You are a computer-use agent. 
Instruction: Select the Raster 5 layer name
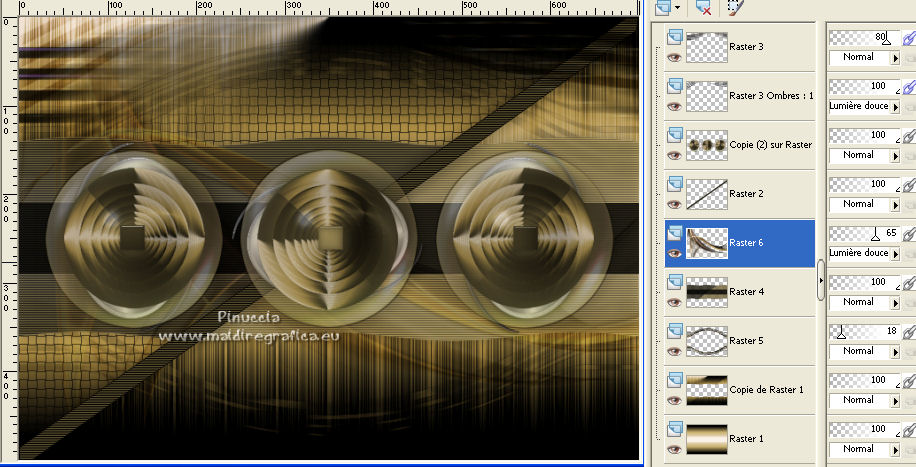(x=747, y=341)
